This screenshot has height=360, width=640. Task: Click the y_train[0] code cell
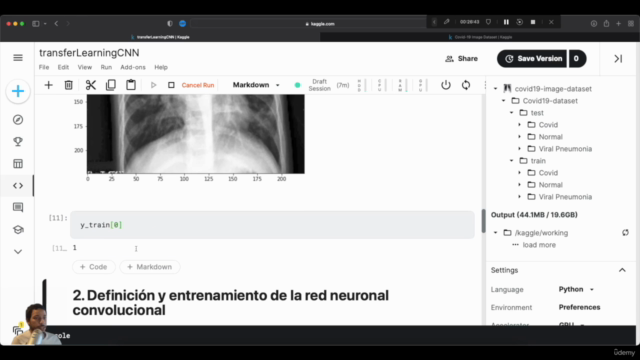tap(272, 225)
